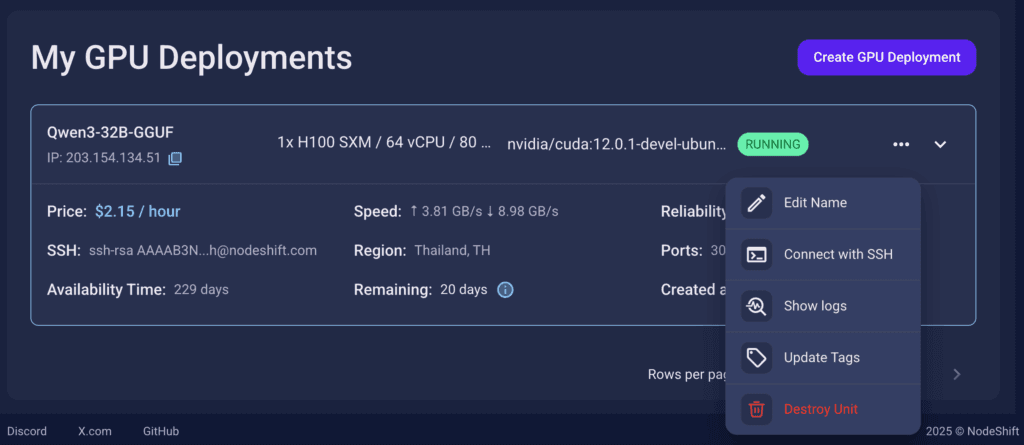This screenshot has width=1024, height=445.
Task: Choose Connect with SSH menu entry
Action: (823, 255)
